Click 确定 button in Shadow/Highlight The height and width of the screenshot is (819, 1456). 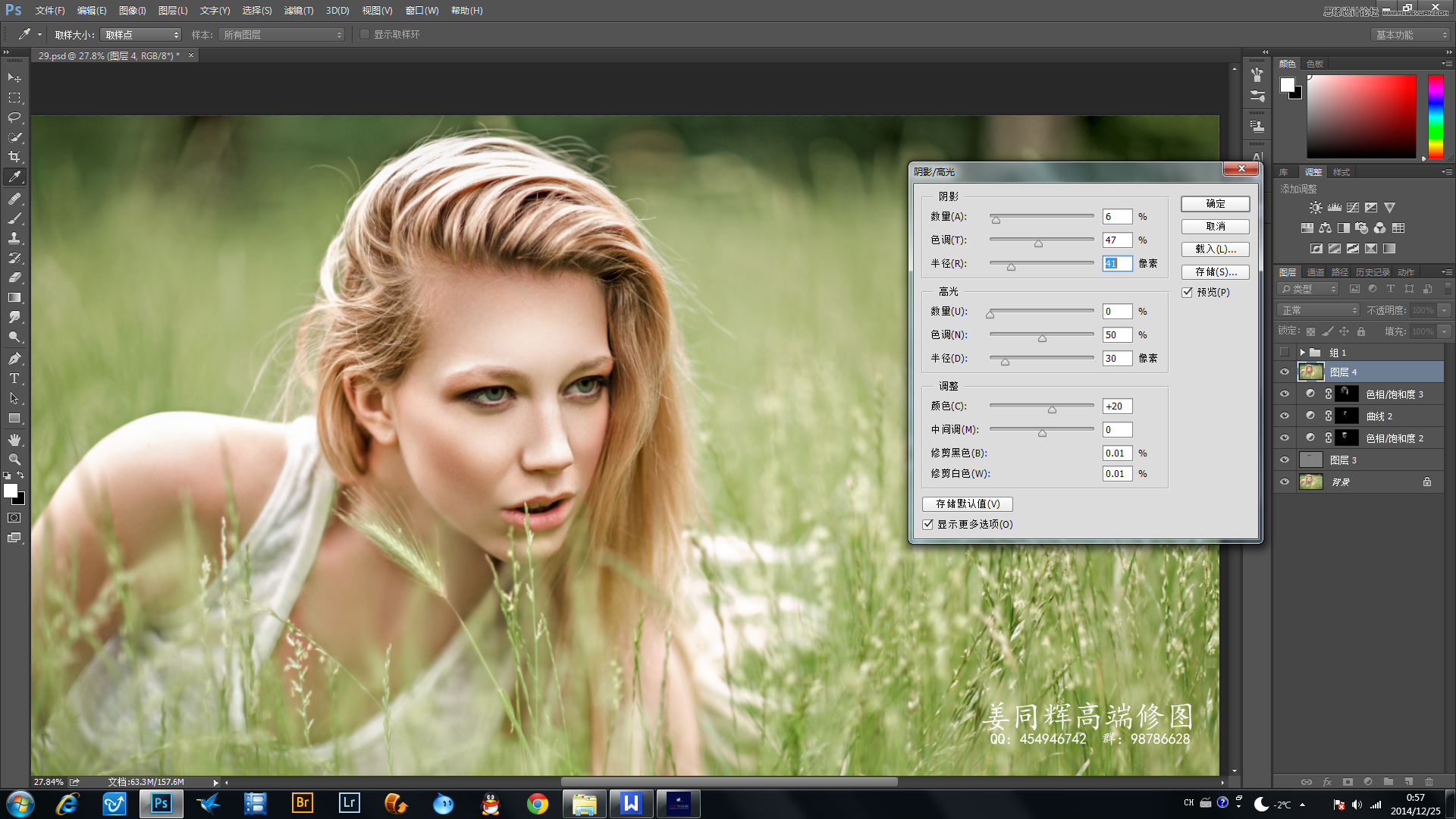coord(1216,203)
